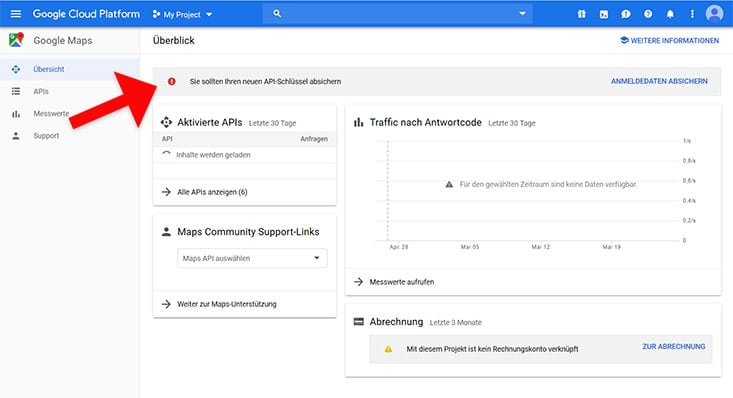733x398 pixels.
Task: Open the user account avatar
Action: (714, 14)
